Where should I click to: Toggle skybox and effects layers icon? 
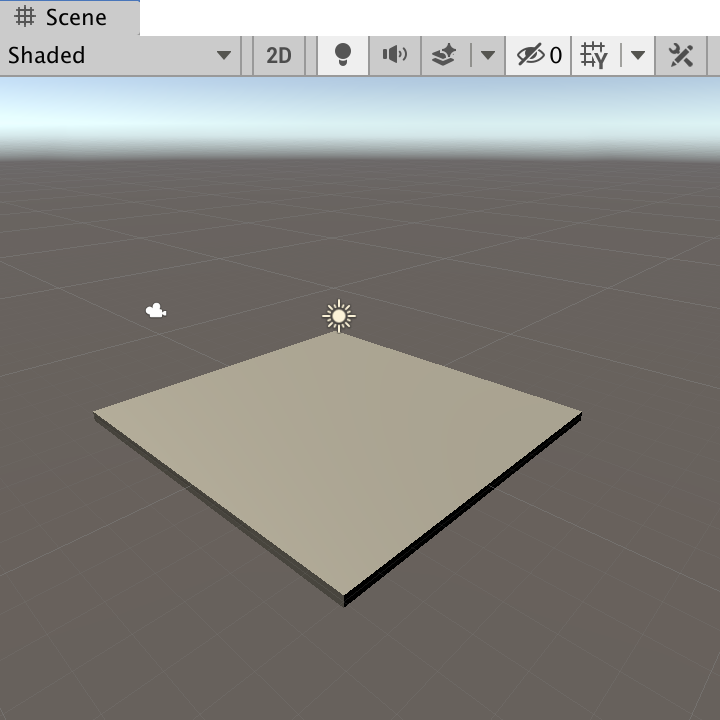tap(445, 55)
